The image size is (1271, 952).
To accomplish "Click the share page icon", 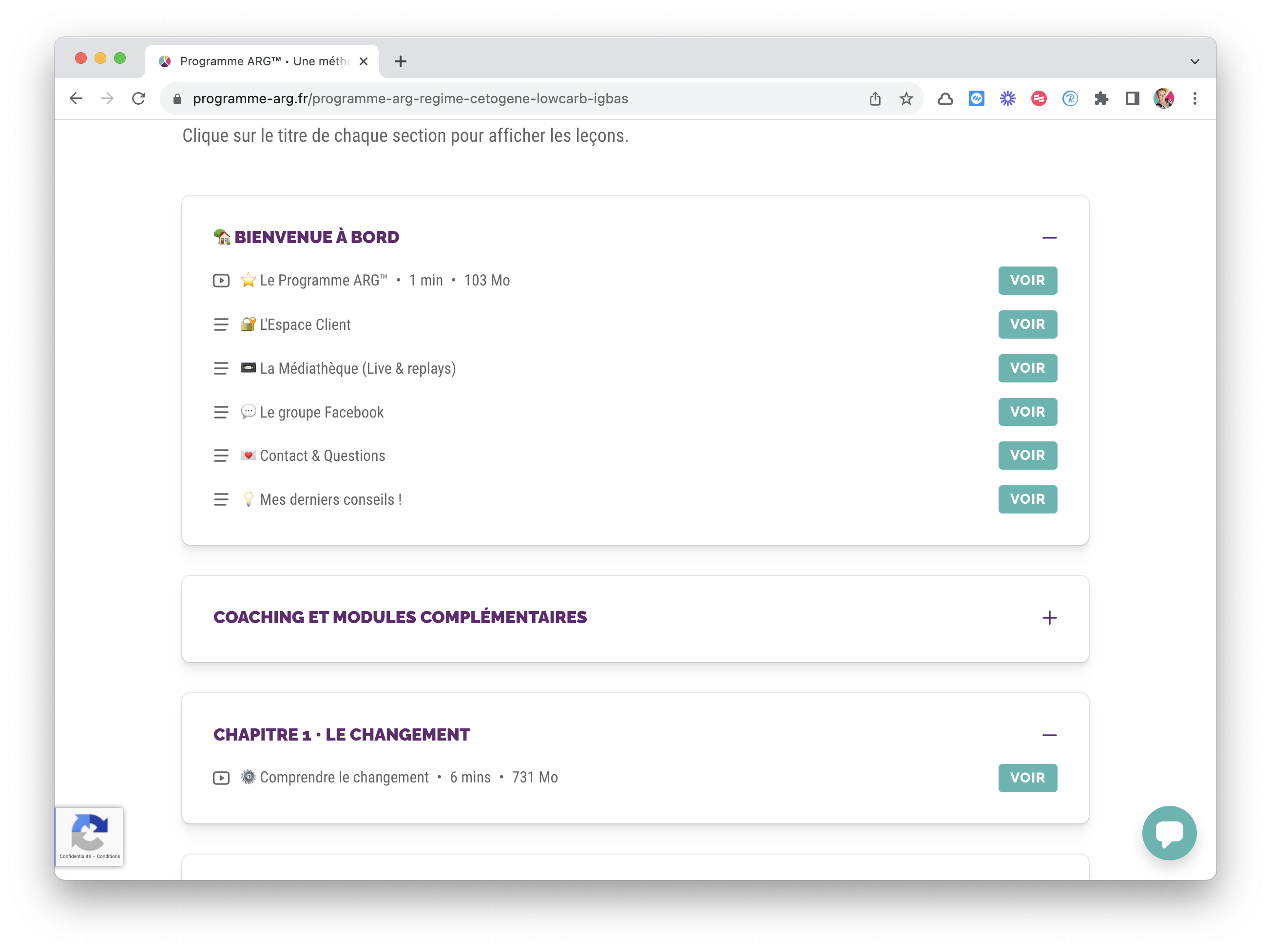I will (x=874, y=99).
